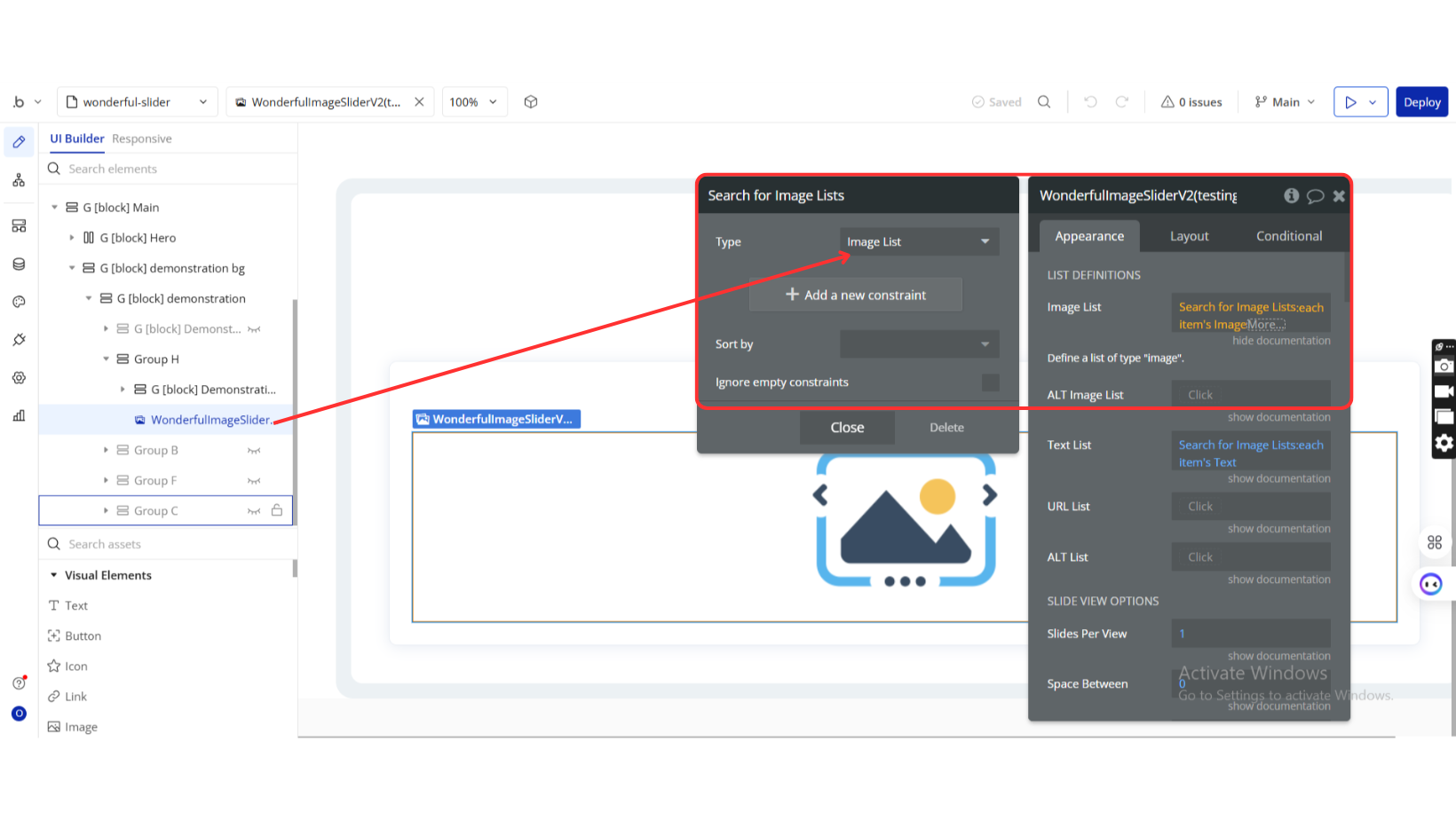Image resolution: width=1456 pixels, height=820 pixels.
Task: Open the 100% zoom dropdown
Action: click(474, 102)
